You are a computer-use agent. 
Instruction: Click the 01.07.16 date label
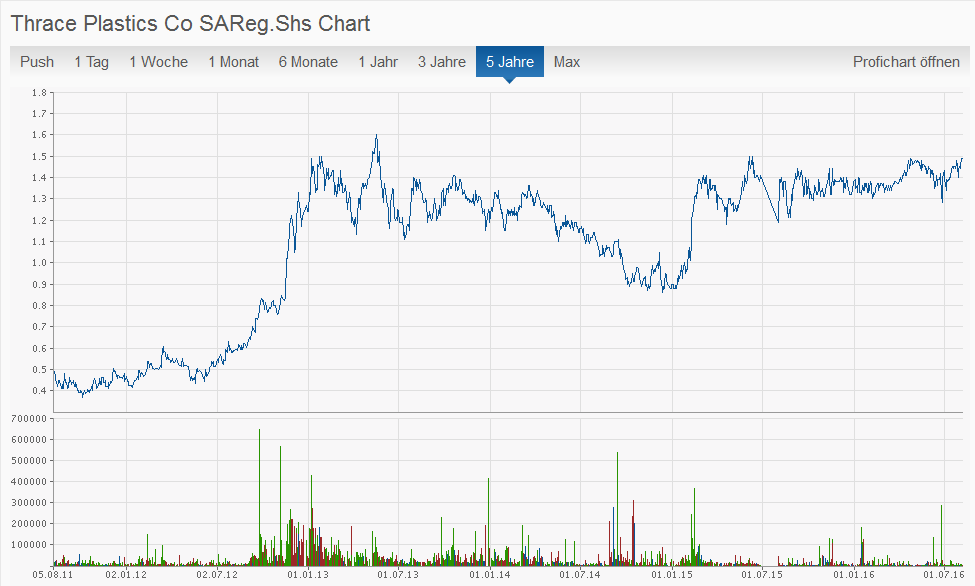(x=944, y=575)
